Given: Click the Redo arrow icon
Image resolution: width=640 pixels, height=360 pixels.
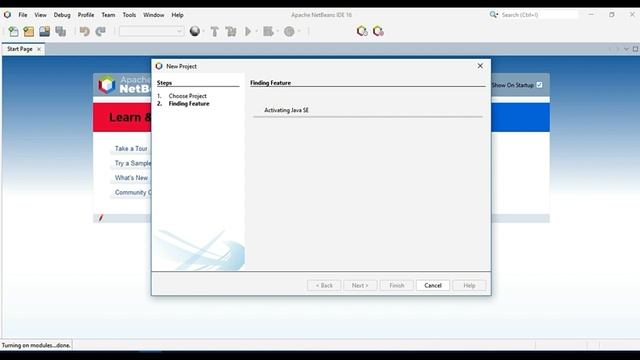Looking at the screenshot, I should 100,31.
